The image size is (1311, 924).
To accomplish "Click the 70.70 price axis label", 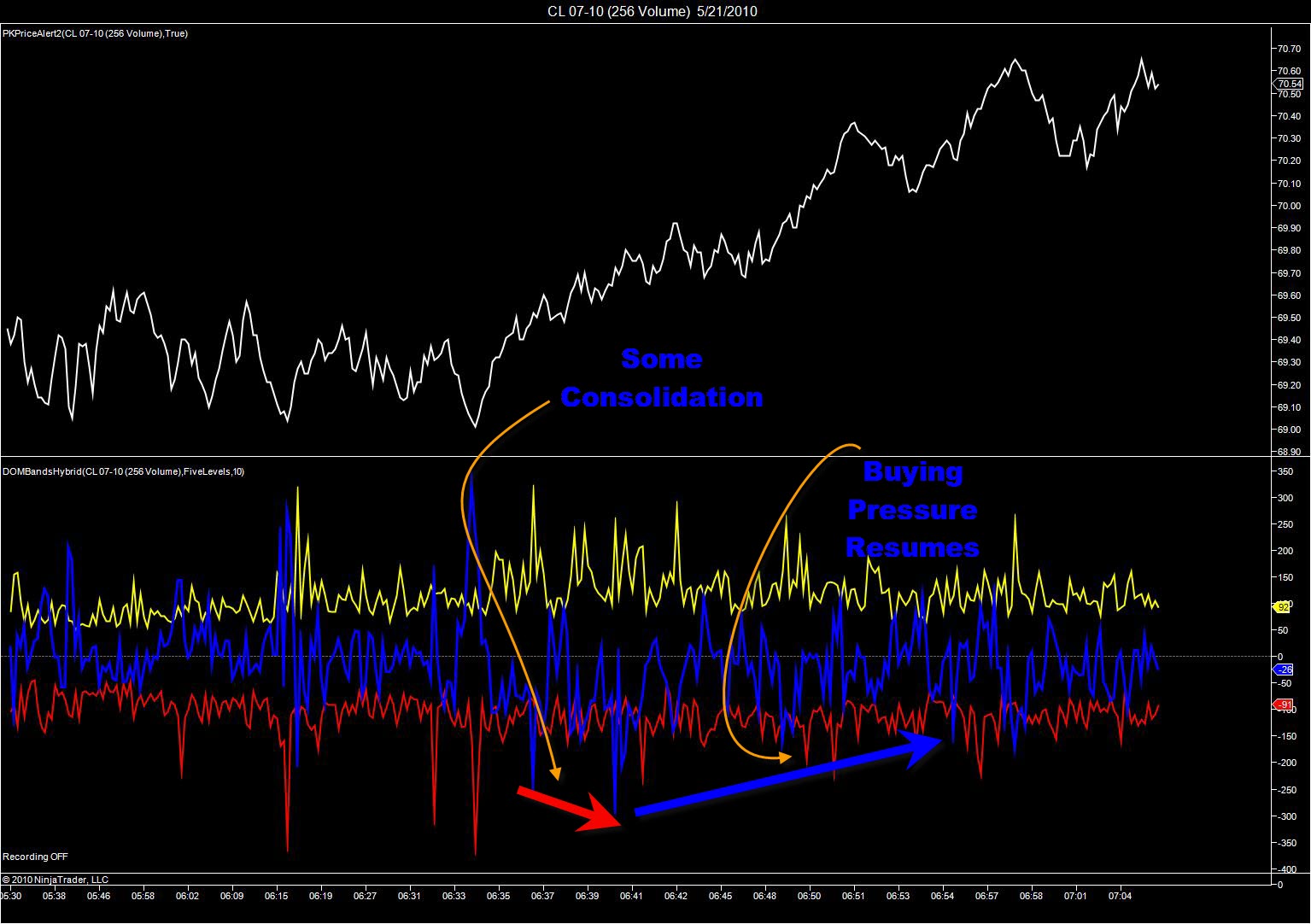I will 1289,49.
